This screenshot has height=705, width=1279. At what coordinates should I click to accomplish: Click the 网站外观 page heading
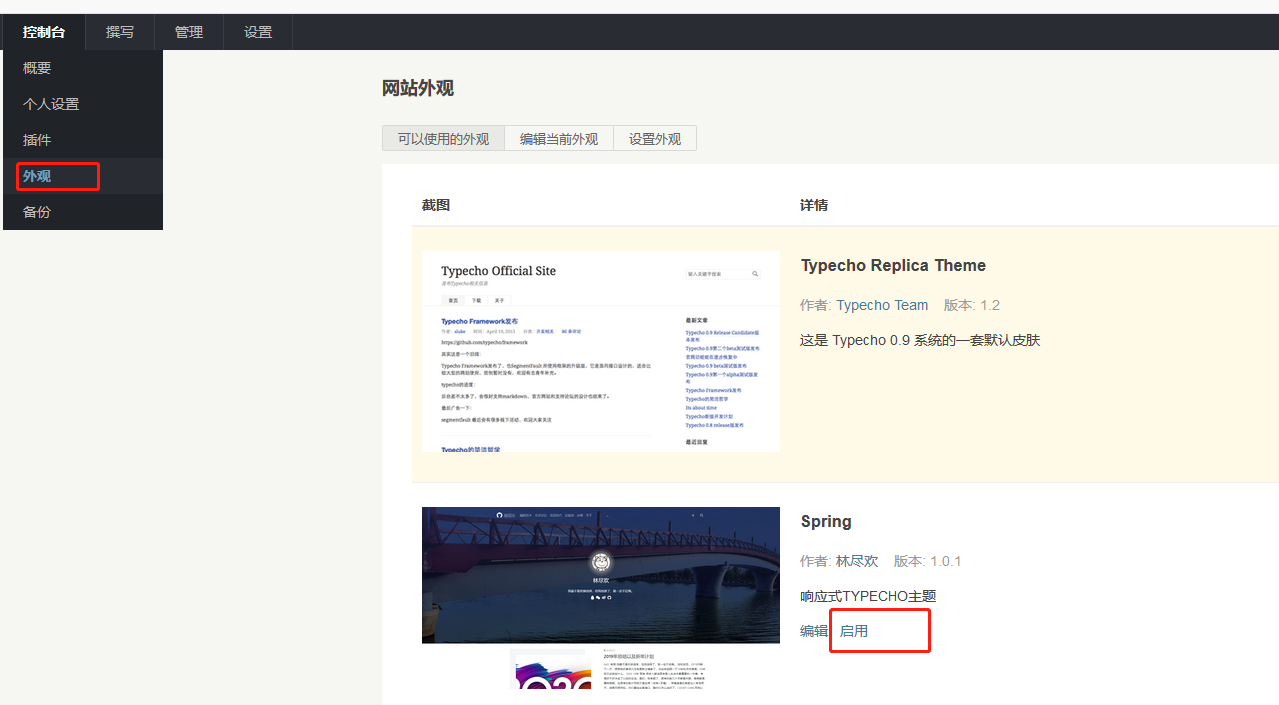click(418, 88)
